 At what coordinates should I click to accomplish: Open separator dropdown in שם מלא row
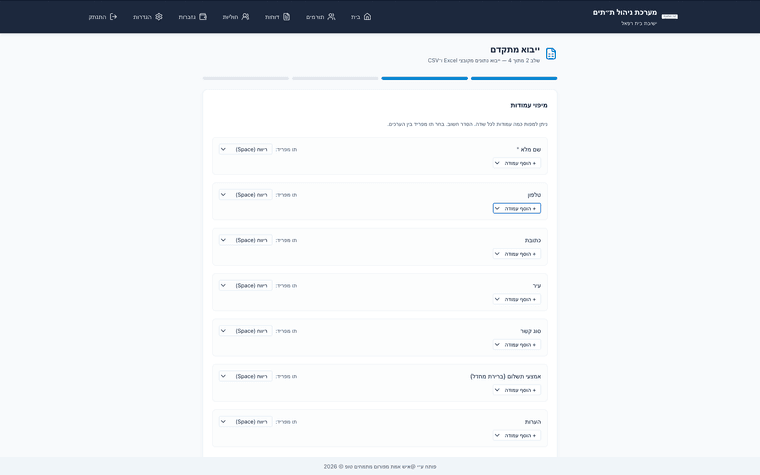pos(245,149)
